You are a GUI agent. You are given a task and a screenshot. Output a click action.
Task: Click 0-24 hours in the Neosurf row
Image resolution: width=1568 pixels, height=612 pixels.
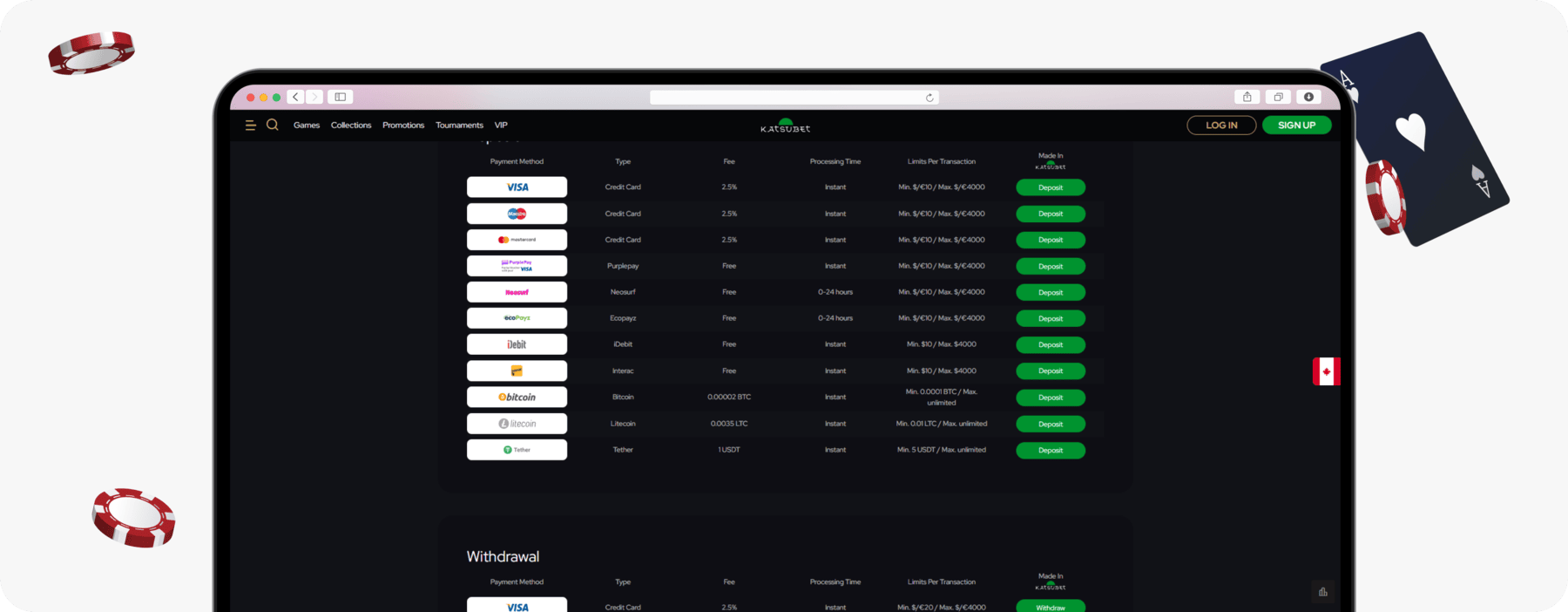coord(835,292)
